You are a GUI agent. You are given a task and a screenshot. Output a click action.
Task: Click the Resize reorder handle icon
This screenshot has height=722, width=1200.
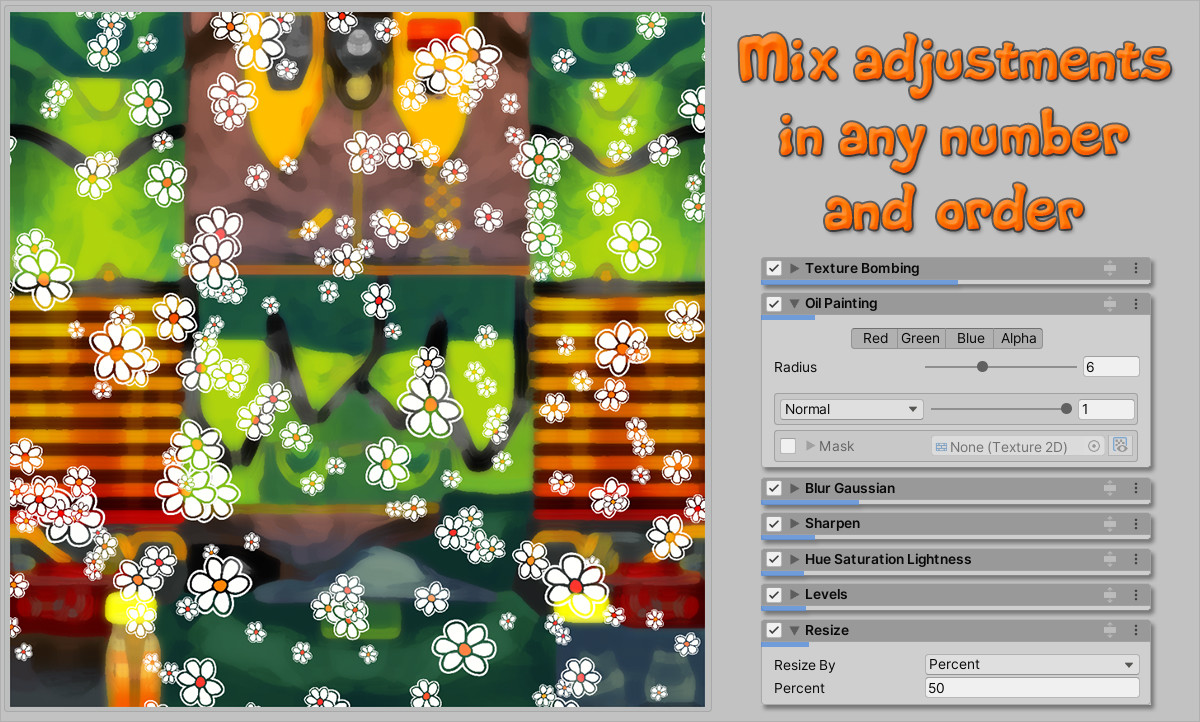tap(1110, 631)
